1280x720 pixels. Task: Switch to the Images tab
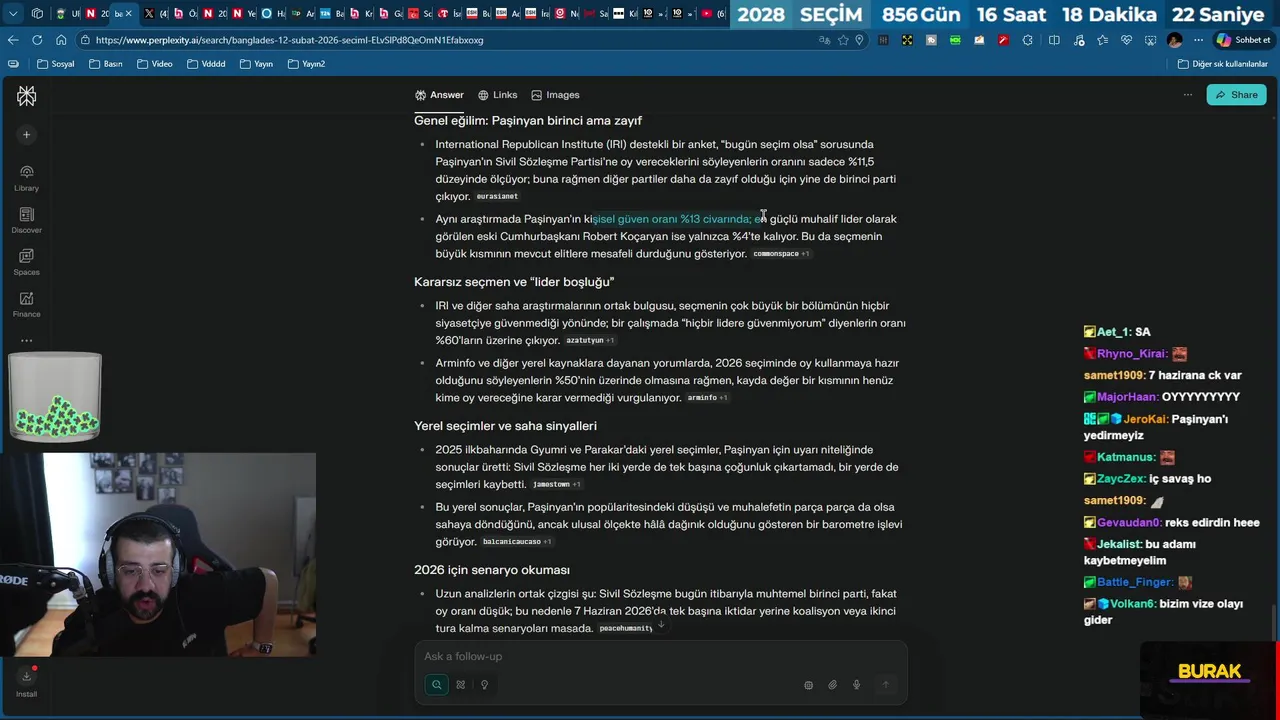555,95
